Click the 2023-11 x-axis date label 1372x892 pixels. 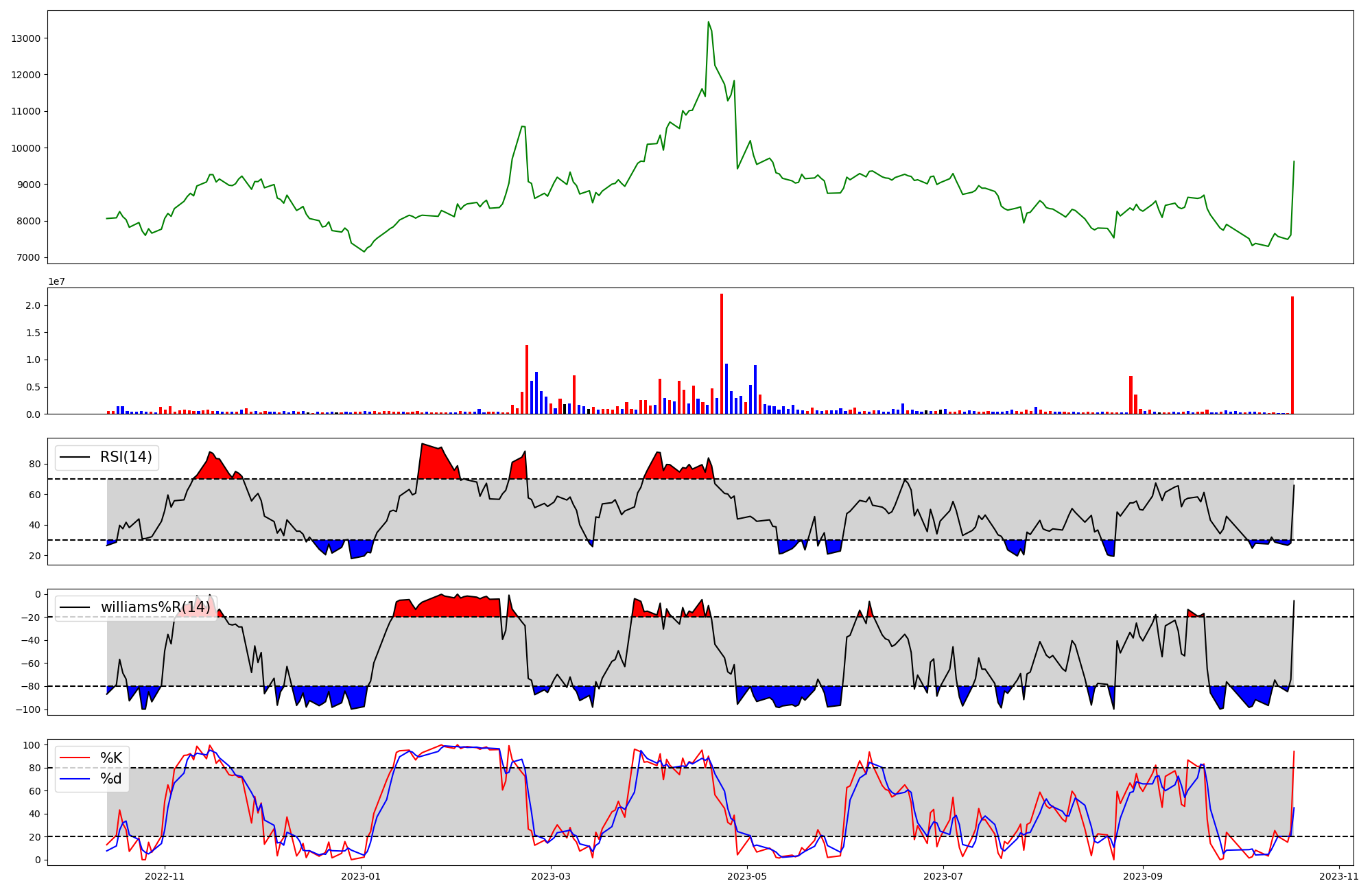click(x=1339, y=876)
